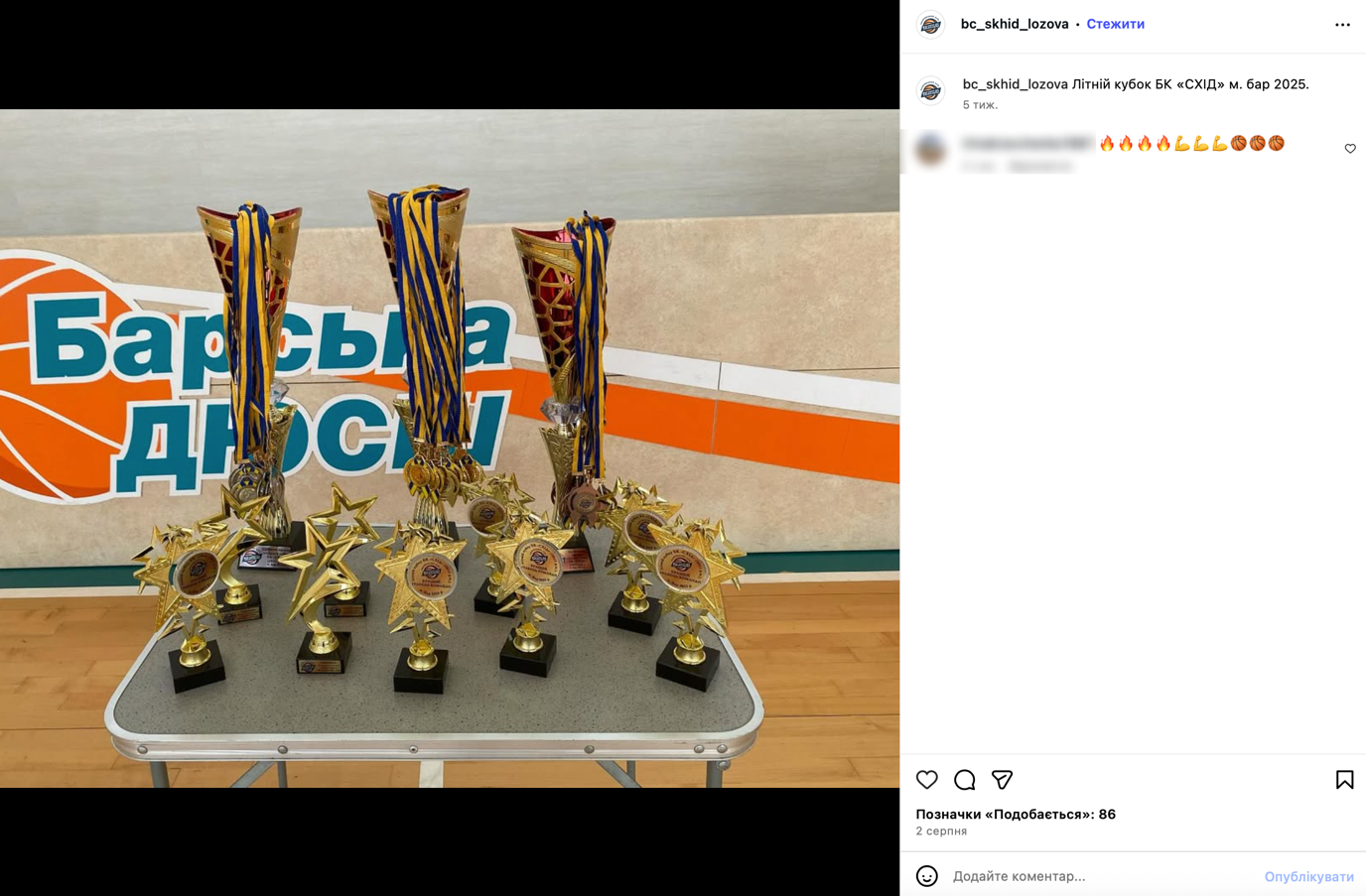Click the 5 тиж. caption timestamp
The width and height of the screenshot is (1366, 896).
point(980,105)
